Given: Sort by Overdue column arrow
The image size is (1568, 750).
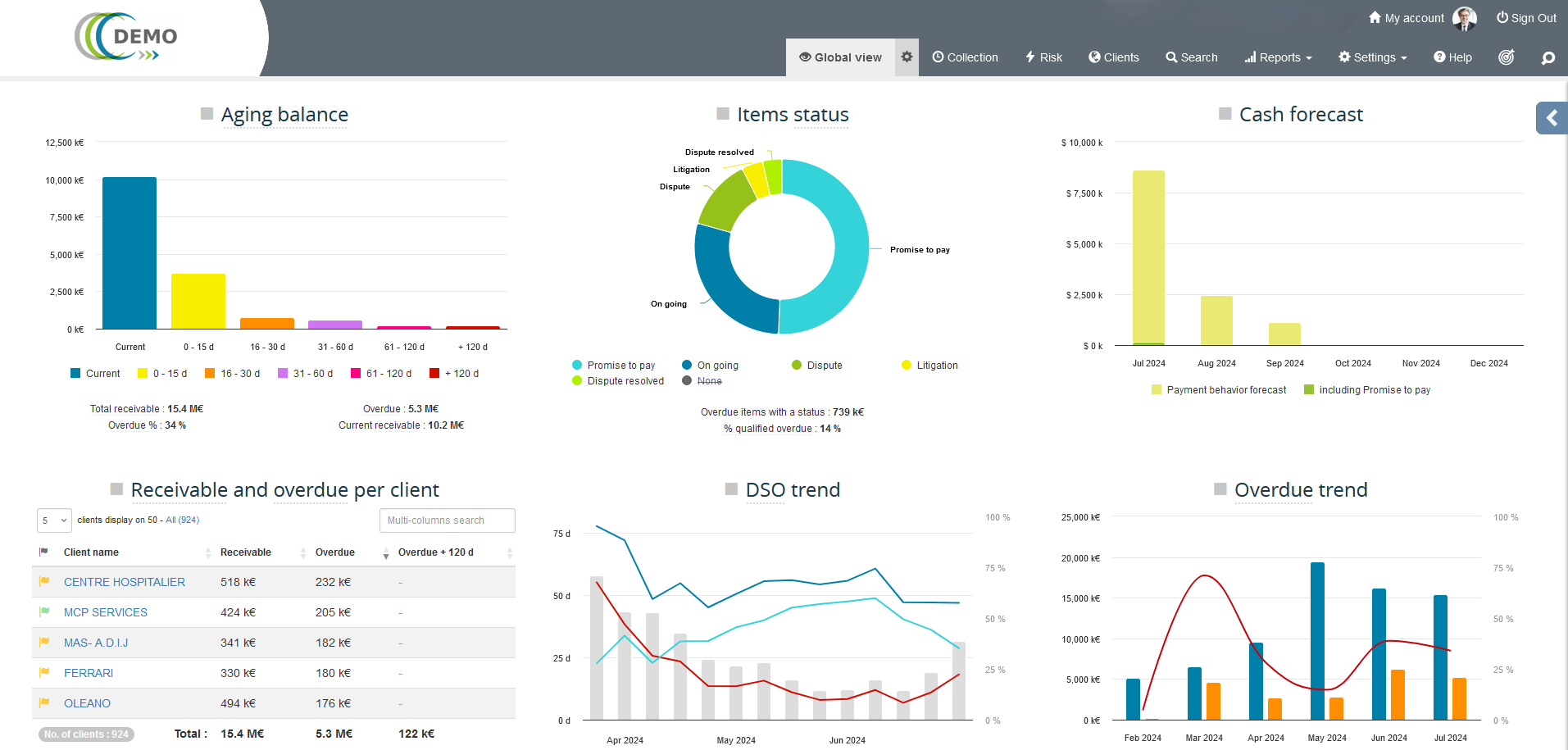Looking at the screenshot, I should (386, 554).
